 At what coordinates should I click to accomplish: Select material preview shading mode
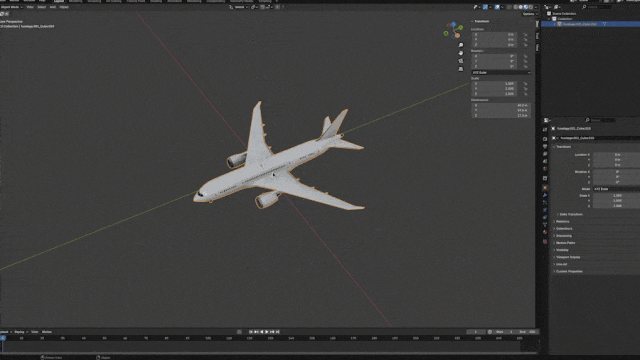526,7
